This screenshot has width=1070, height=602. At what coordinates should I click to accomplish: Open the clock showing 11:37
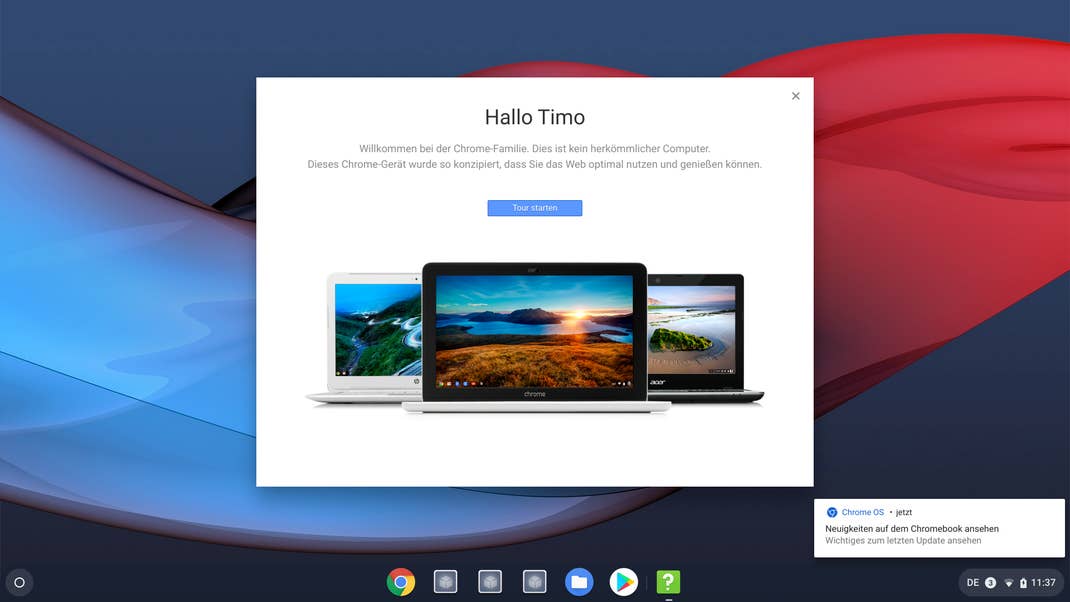point(1043,583)
